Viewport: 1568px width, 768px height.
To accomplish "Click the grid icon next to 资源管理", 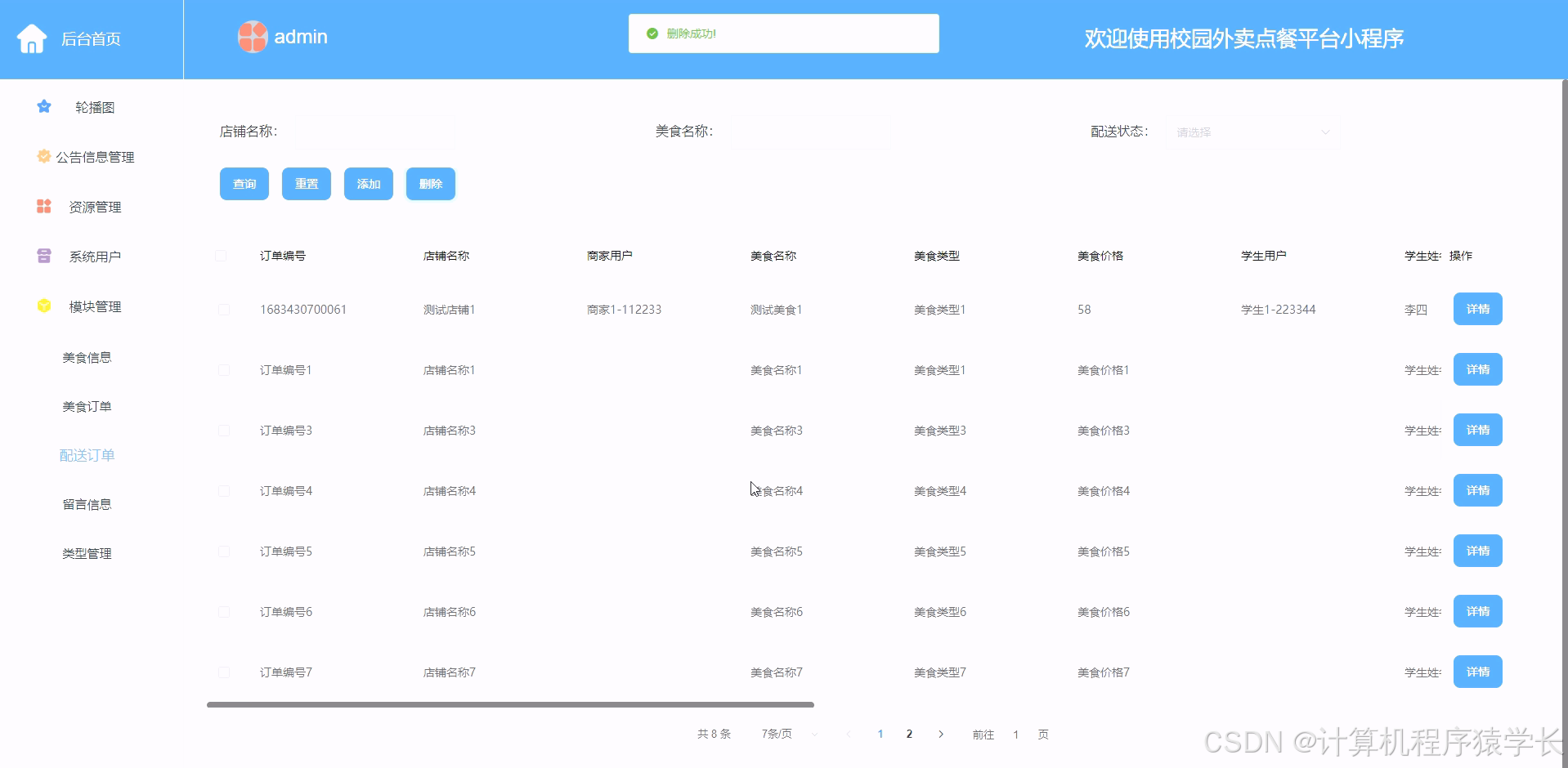I will pos(44,206).
